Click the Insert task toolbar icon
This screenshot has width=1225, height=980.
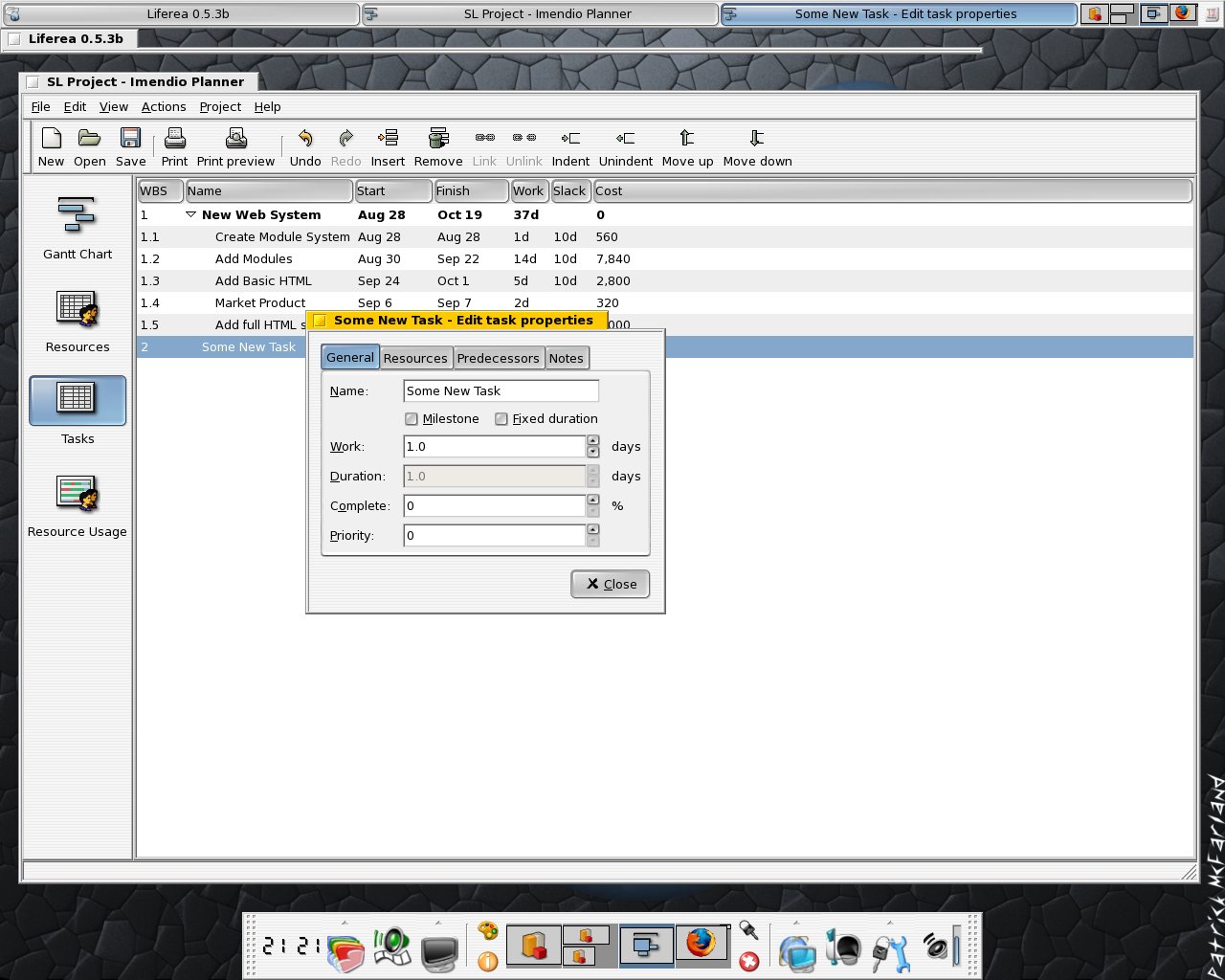388,147
